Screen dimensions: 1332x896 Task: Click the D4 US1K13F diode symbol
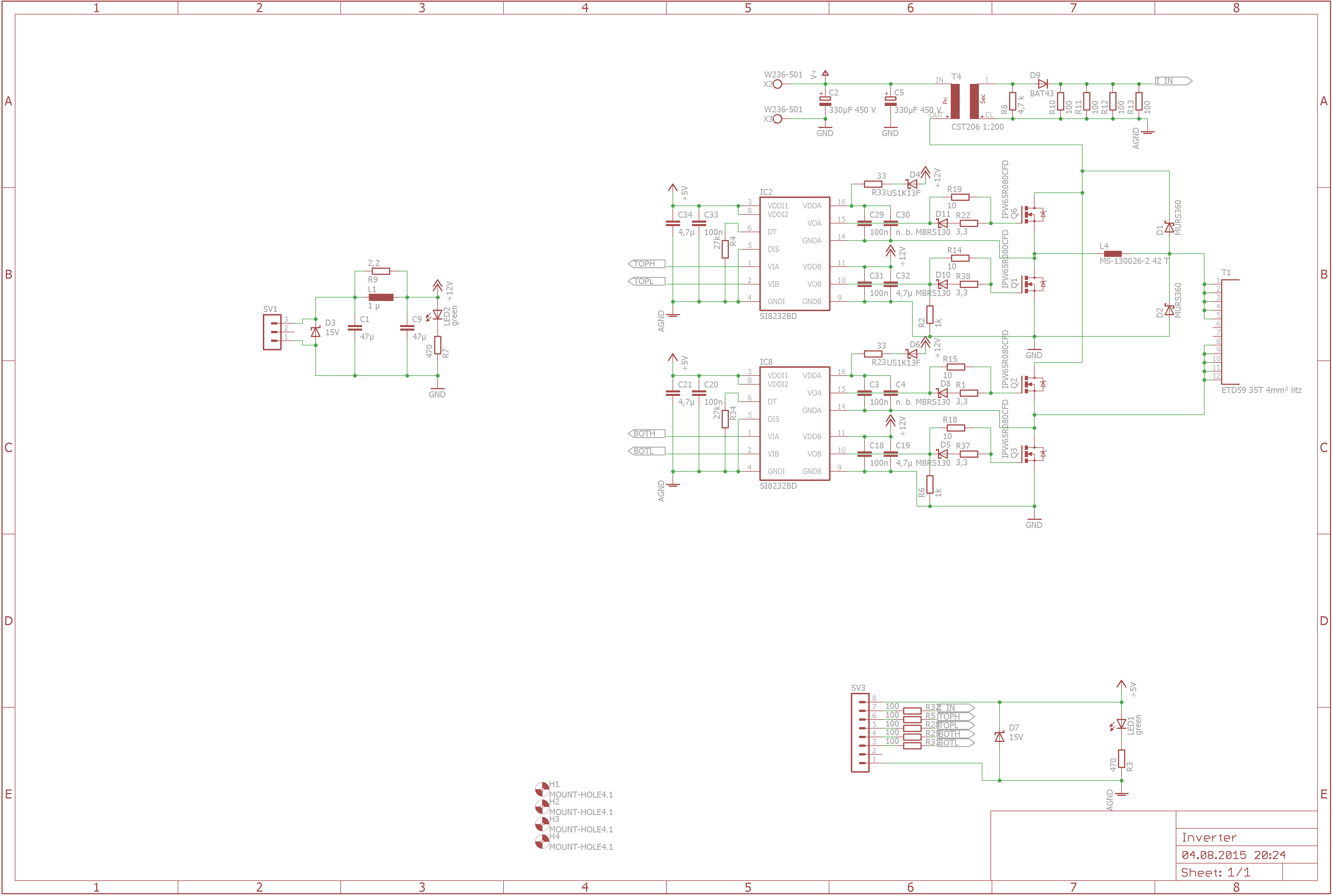point(912,184)
